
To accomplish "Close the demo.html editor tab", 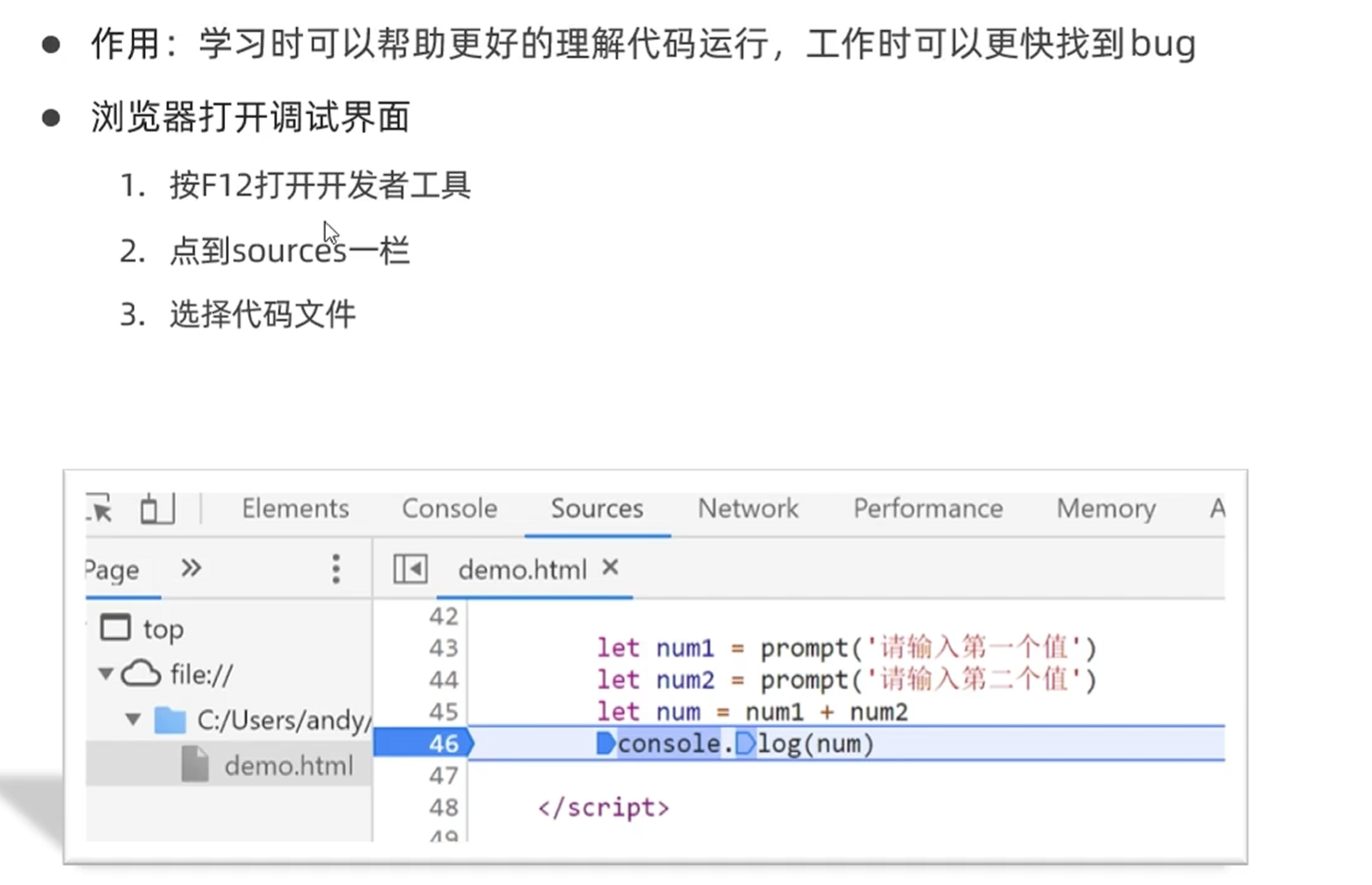I will (x=610, y=567).
